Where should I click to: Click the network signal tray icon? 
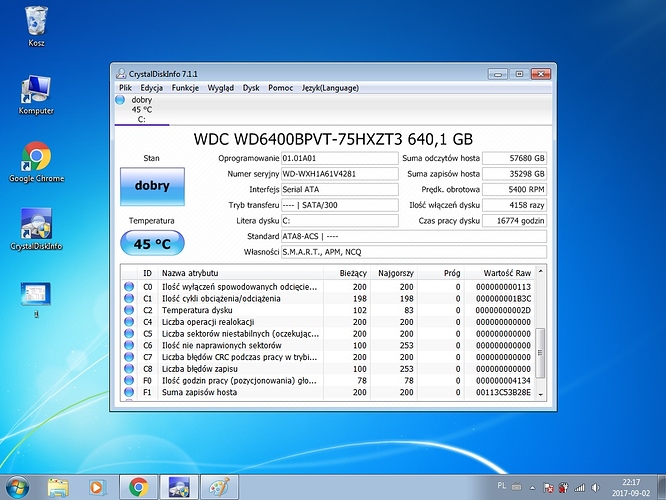click(579, 488)
